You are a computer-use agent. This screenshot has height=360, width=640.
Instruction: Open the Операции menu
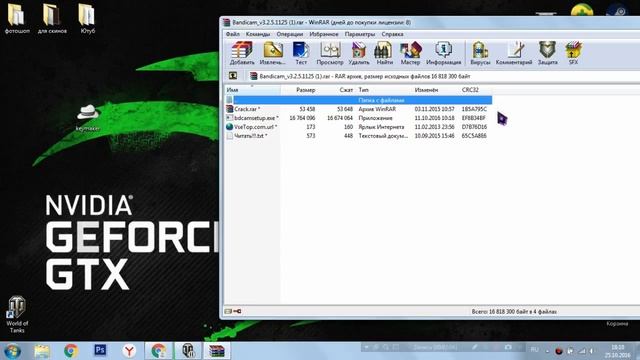(x=290, y=34)
